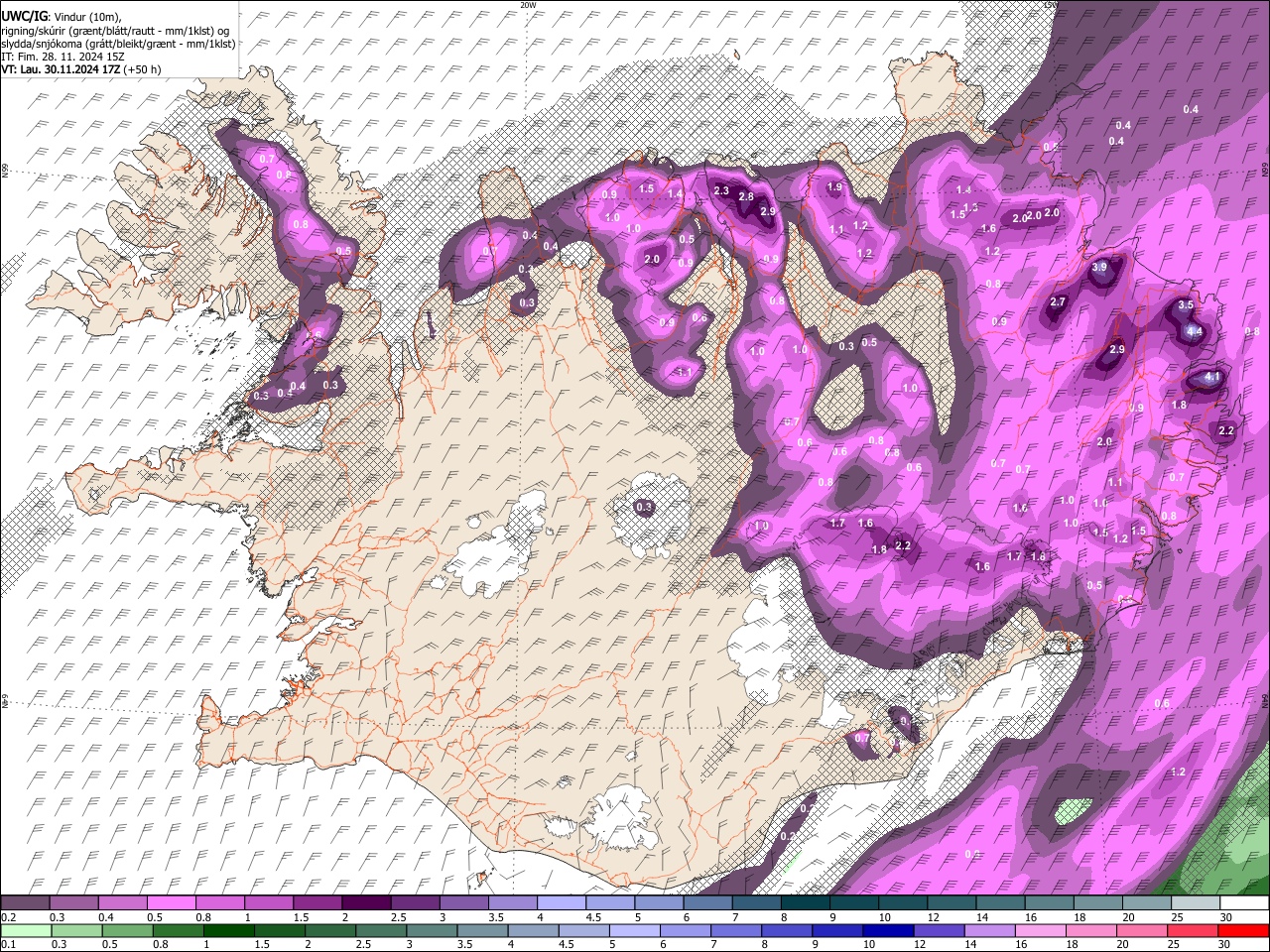Click the darkest purple swatch labeled 2
1270x952 pixels.
coord(366,903)
